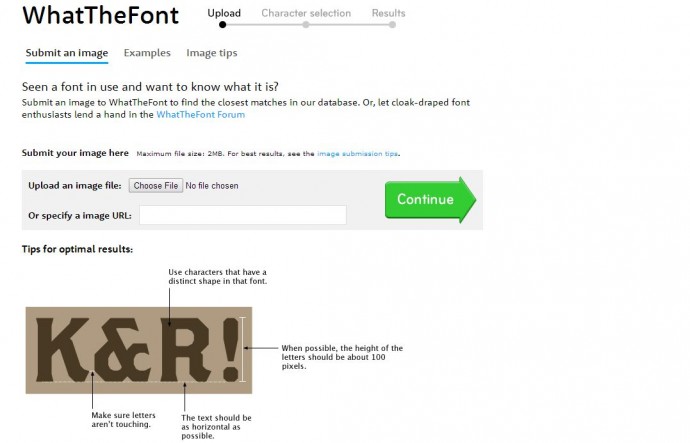Switch to the Submit an image tab
690x443 pixels.
click(x=67, y=53)
